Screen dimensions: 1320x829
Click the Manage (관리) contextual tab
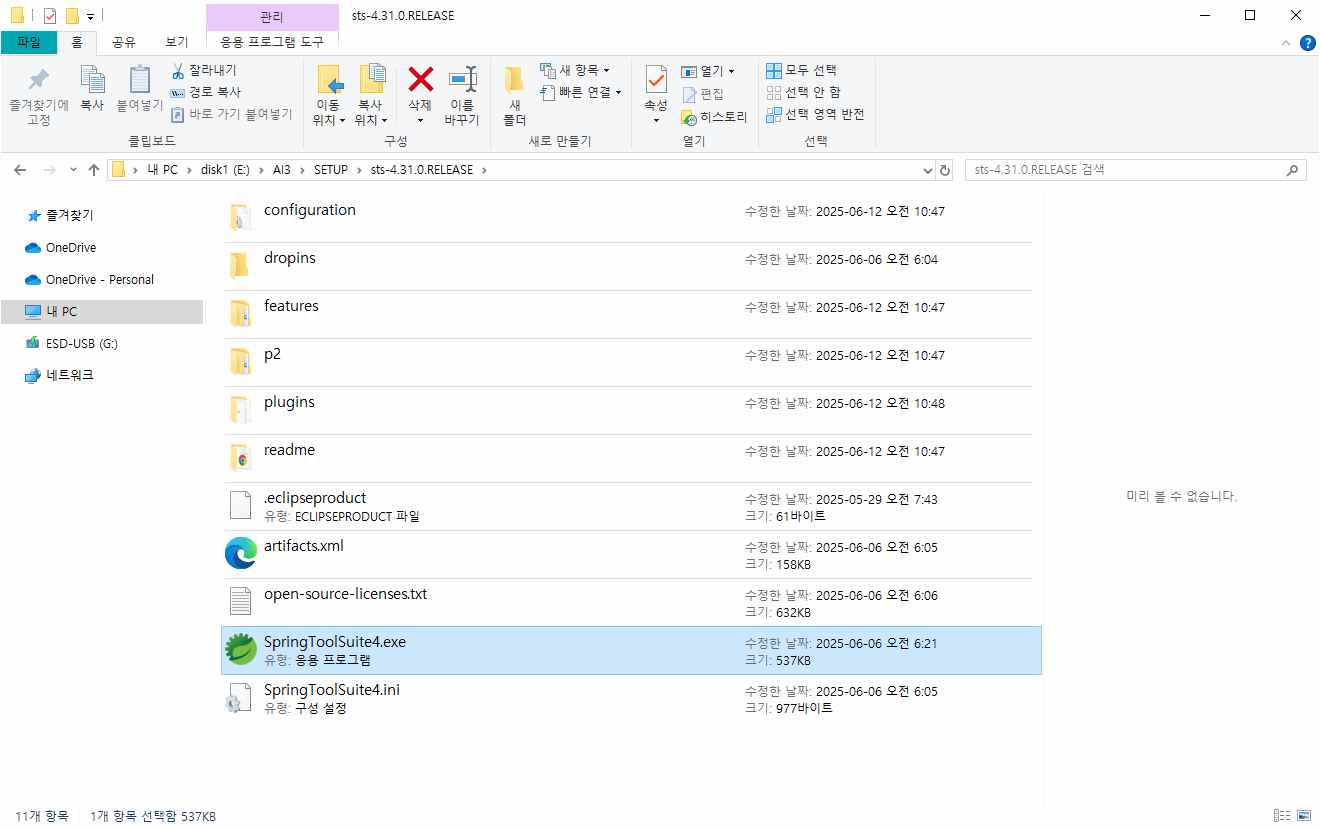click(271, 17)
